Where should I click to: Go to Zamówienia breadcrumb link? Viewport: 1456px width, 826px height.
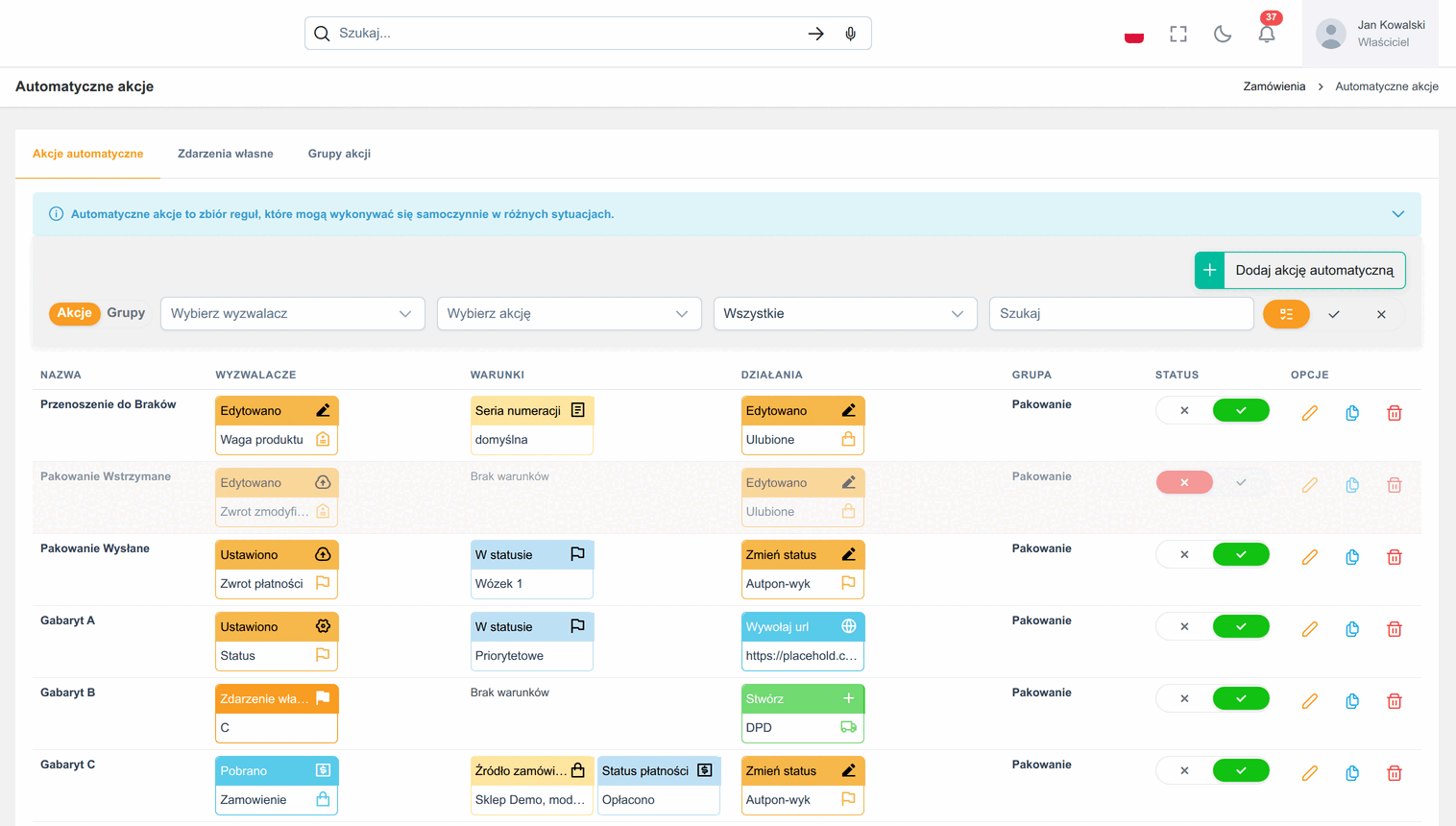pyautogui.click(x=1274, y=86)
